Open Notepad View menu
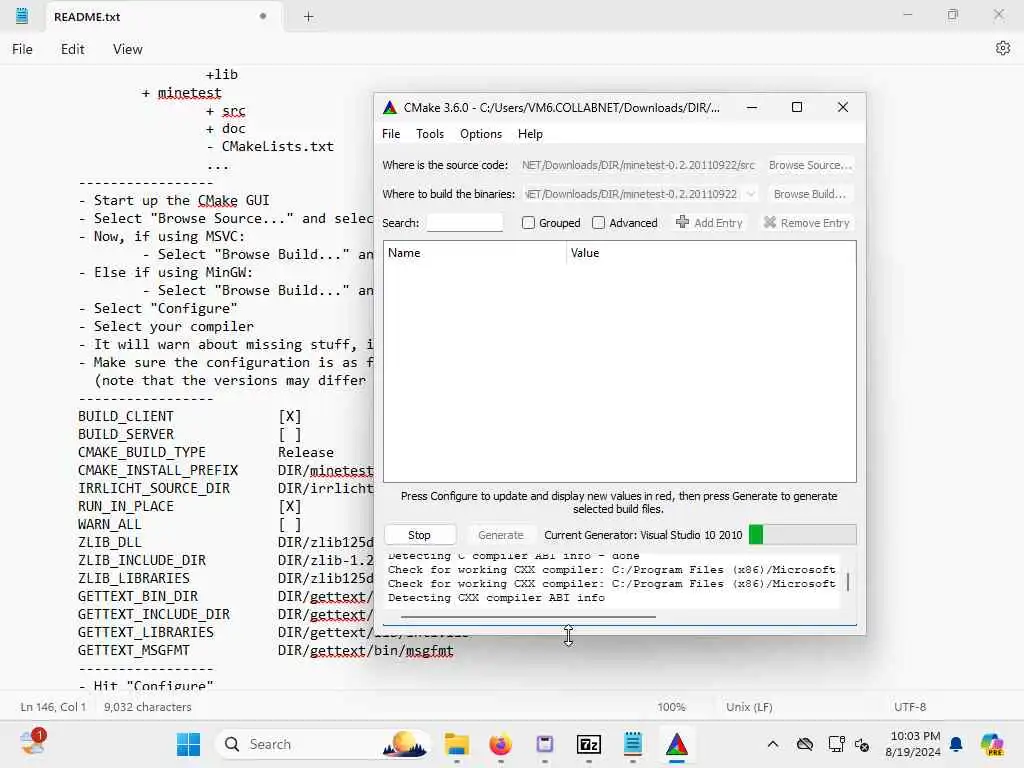The image size is (1024, 768). click(127, 49)
